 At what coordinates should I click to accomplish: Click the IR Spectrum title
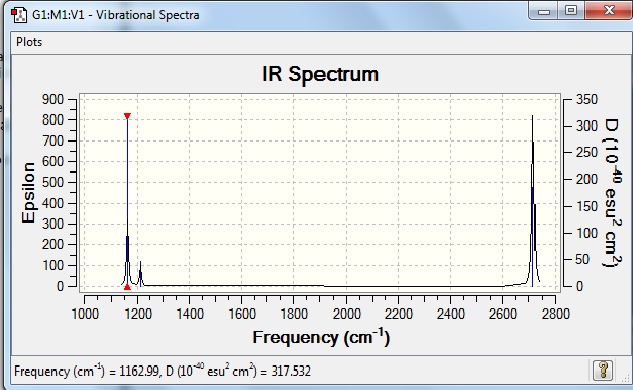[x=321, y=74]
